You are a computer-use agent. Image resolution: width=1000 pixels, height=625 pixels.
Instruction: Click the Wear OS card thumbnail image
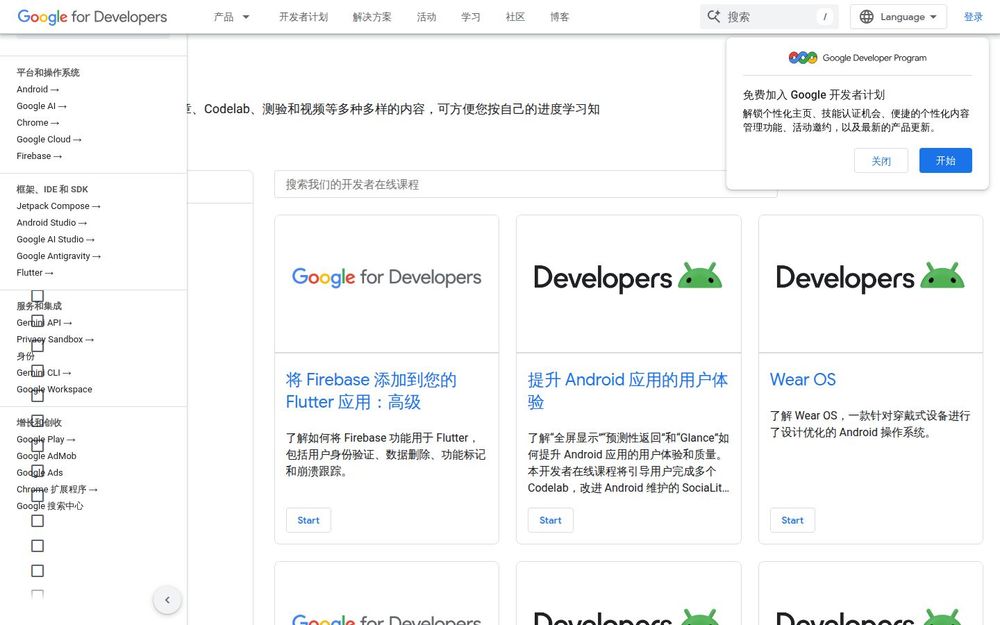871,284
